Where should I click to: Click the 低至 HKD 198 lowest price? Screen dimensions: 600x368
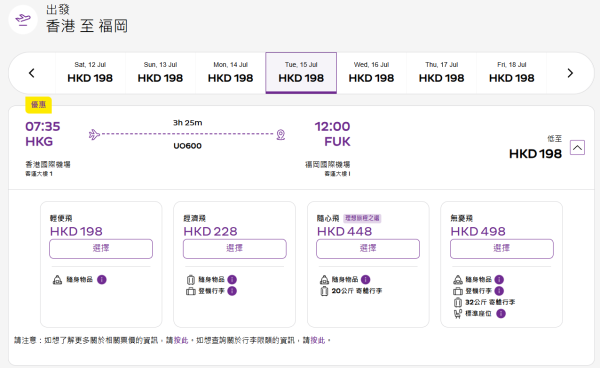click(x=535, y=148)
